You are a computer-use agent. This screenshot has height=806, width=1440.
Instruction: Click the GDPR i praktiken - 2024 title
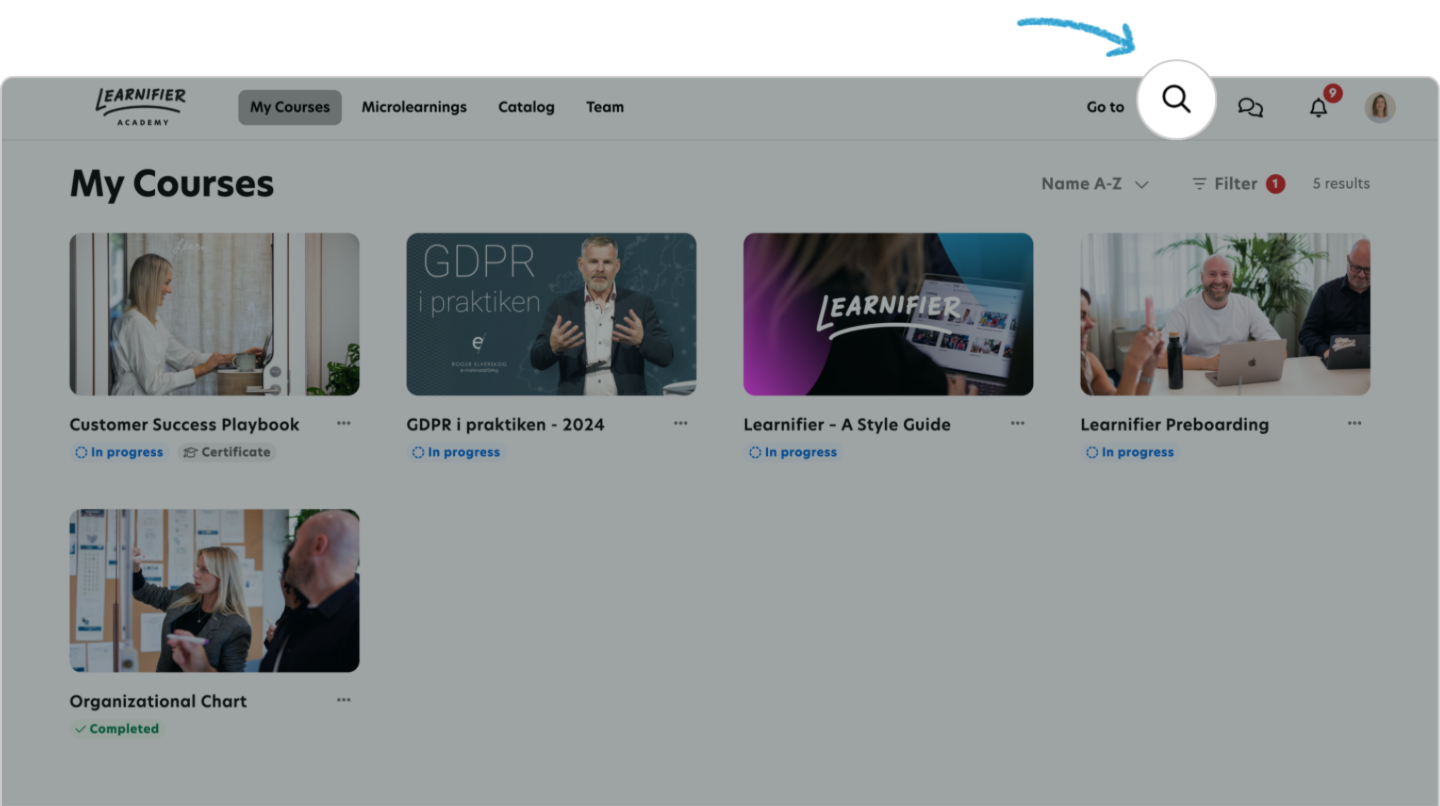click(x=505, y=425)
